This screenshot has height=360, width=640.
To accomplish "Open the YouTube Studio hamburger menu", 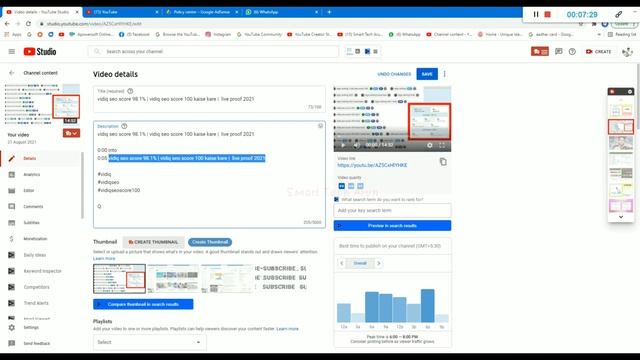I will (x=11, y=51).
